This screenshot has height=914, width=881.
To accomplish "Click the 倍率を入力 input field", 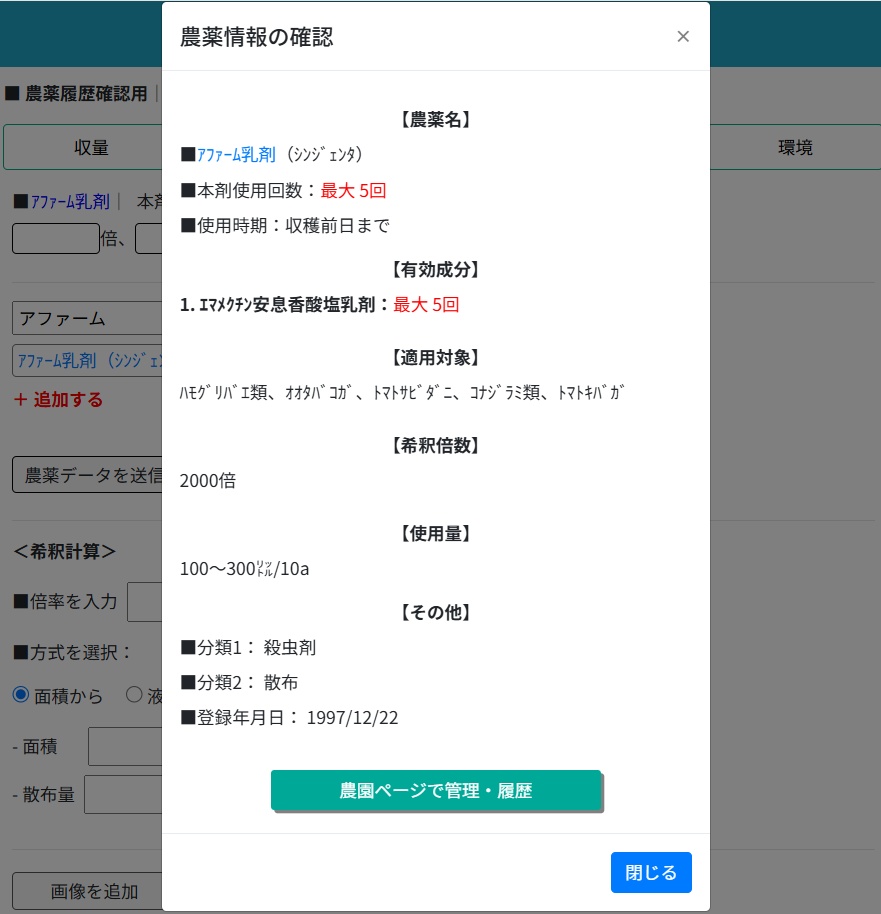I will click(145, 602).
